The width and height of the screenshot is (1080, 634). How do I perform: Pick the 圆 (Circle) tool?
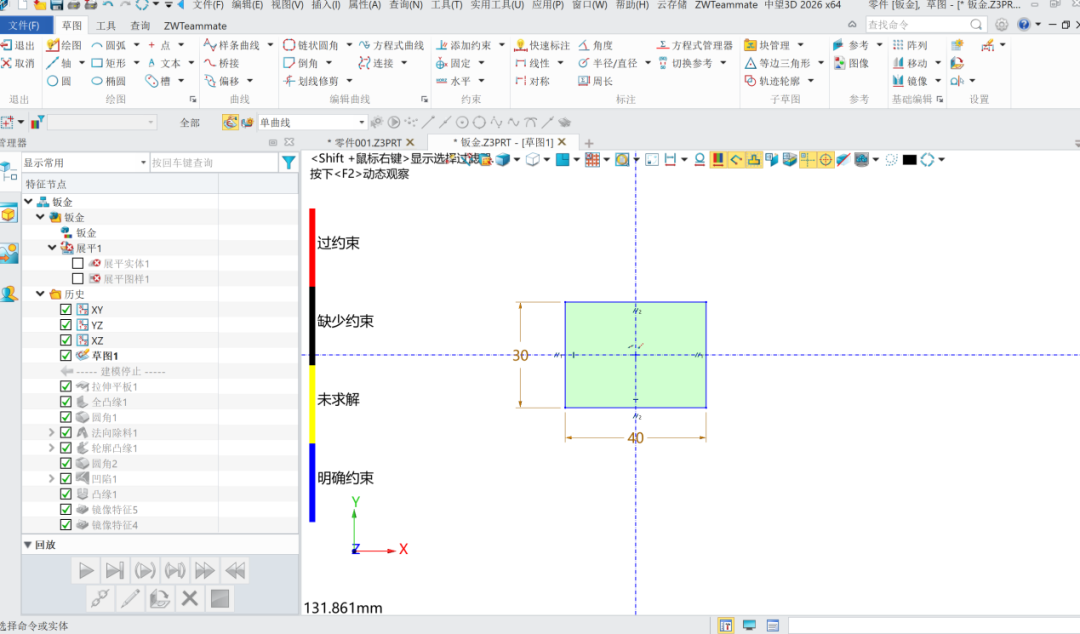click(x=59, y=81)
